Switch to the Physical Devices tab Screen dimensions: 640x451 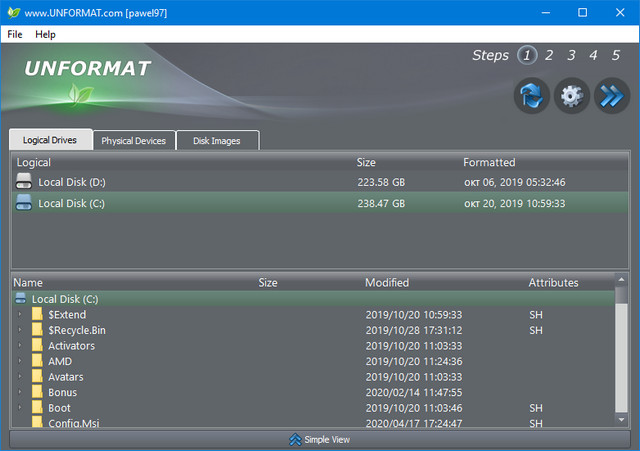134,140
